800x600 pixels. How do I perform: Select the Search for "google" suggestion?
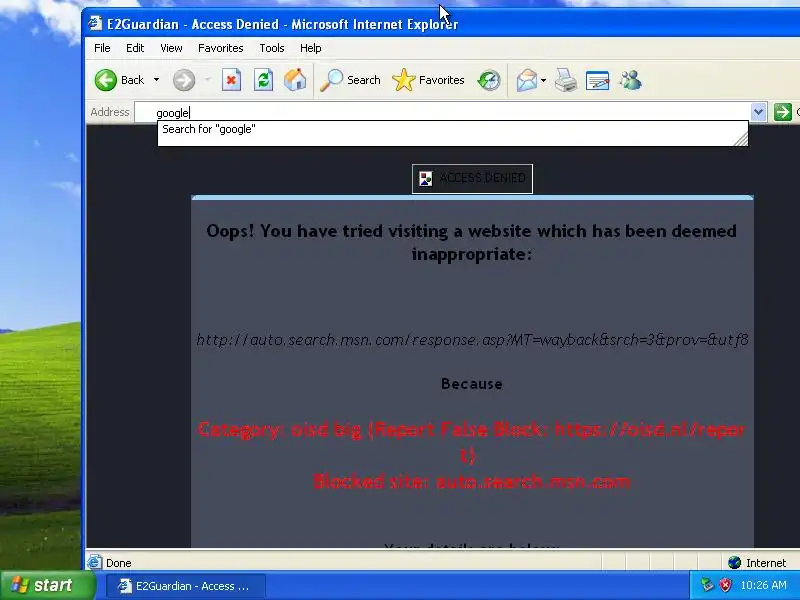(x=452, y=130)
